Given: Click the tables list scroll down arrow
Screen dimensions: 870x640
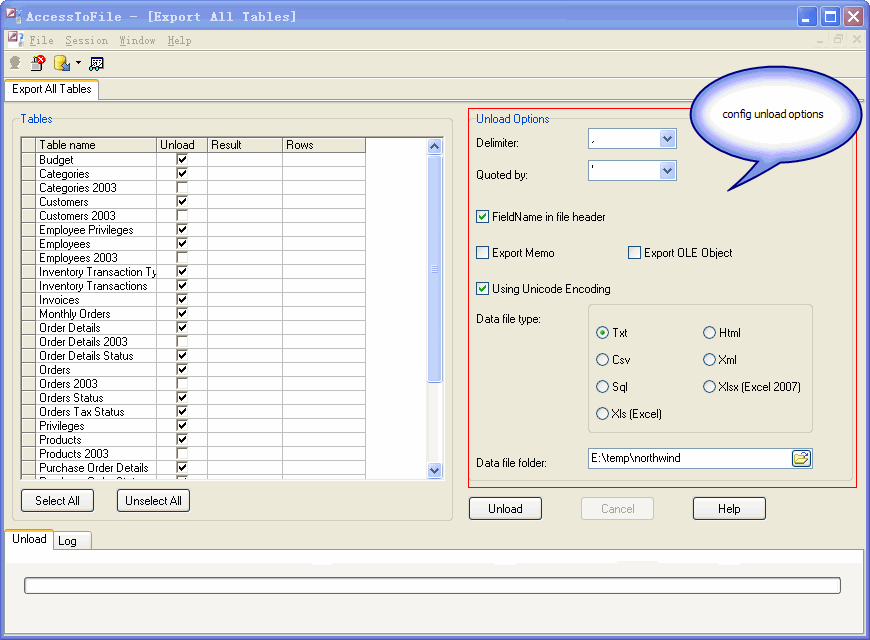Looking at the screenshot, I should point(434,470).
